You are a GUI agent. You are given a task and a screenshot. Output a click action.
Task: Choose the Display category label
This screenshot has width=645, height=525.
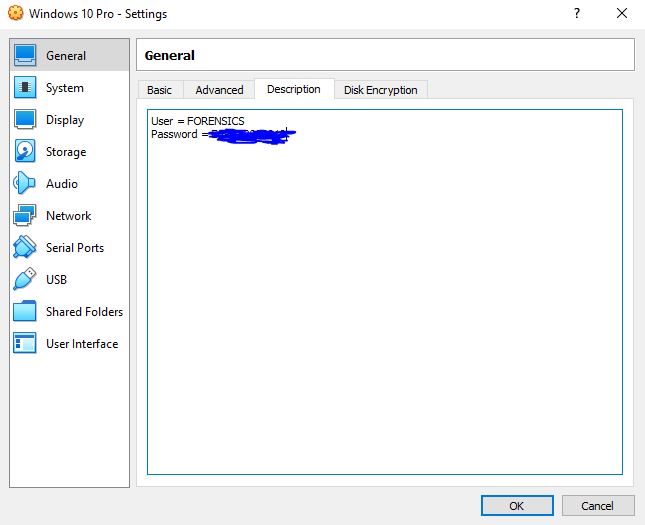click(65, 120)
